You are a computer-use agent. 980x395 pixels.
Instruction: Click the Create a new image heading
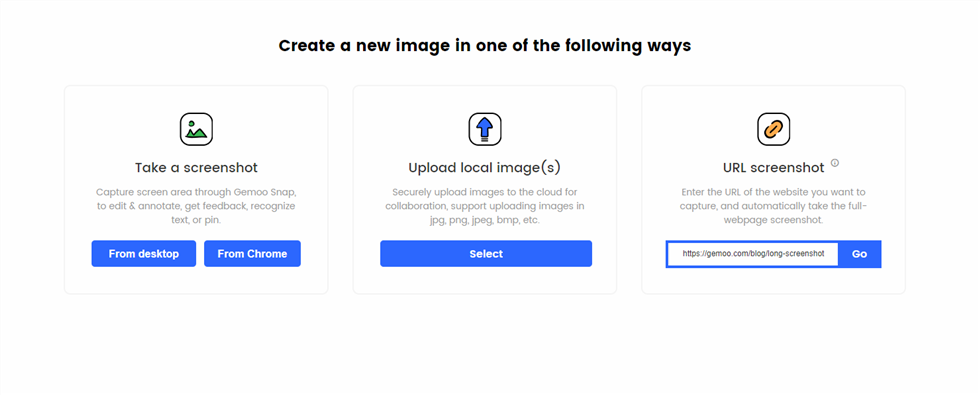(485, 46)
